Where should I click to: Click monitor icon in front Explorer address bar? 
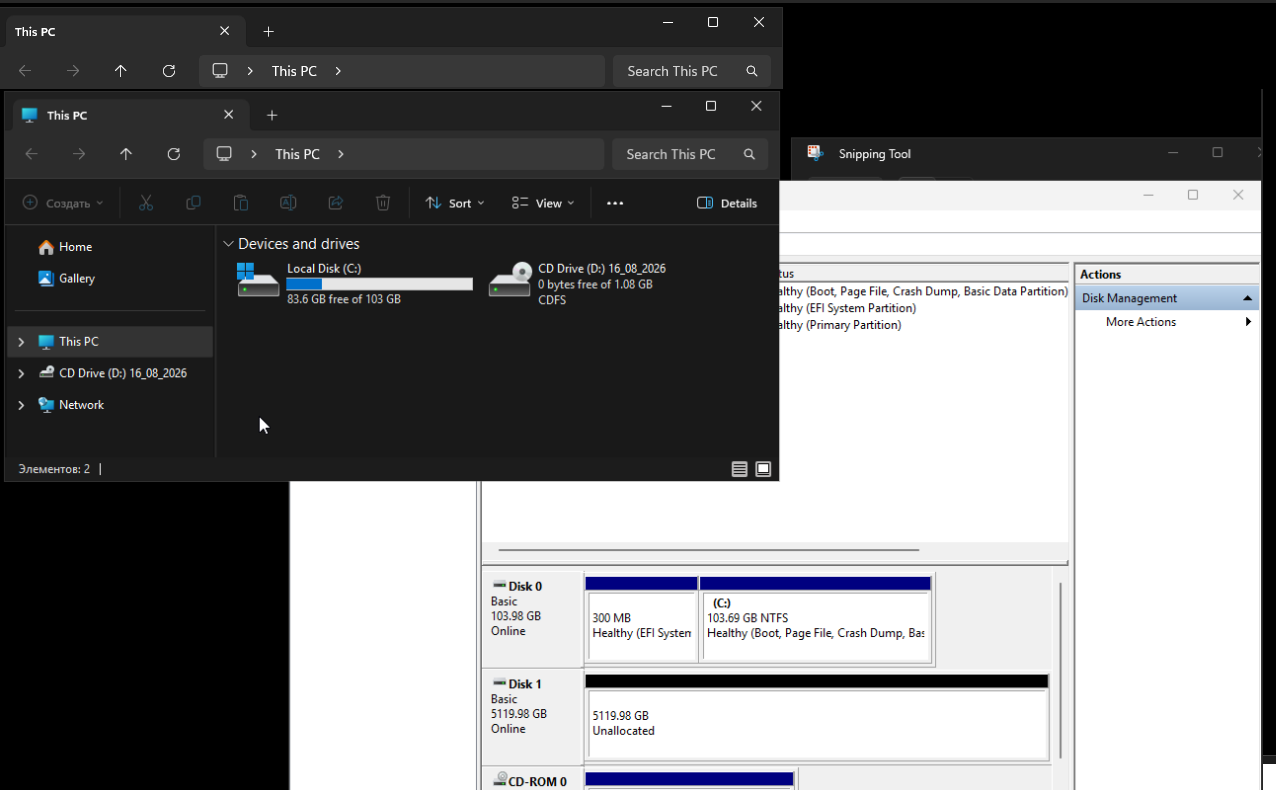pyautogui.click(x=224, y=154)
